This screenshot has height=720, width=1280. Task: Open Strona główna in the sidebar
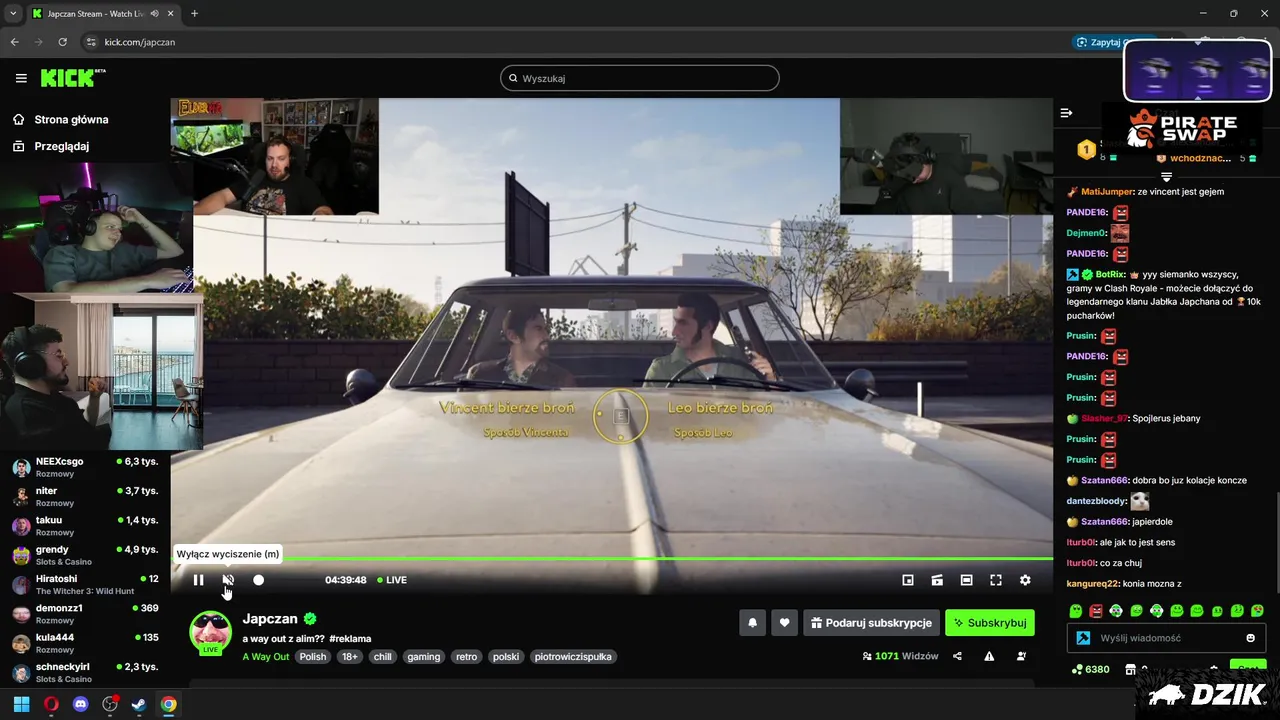[x=60, y=120]
